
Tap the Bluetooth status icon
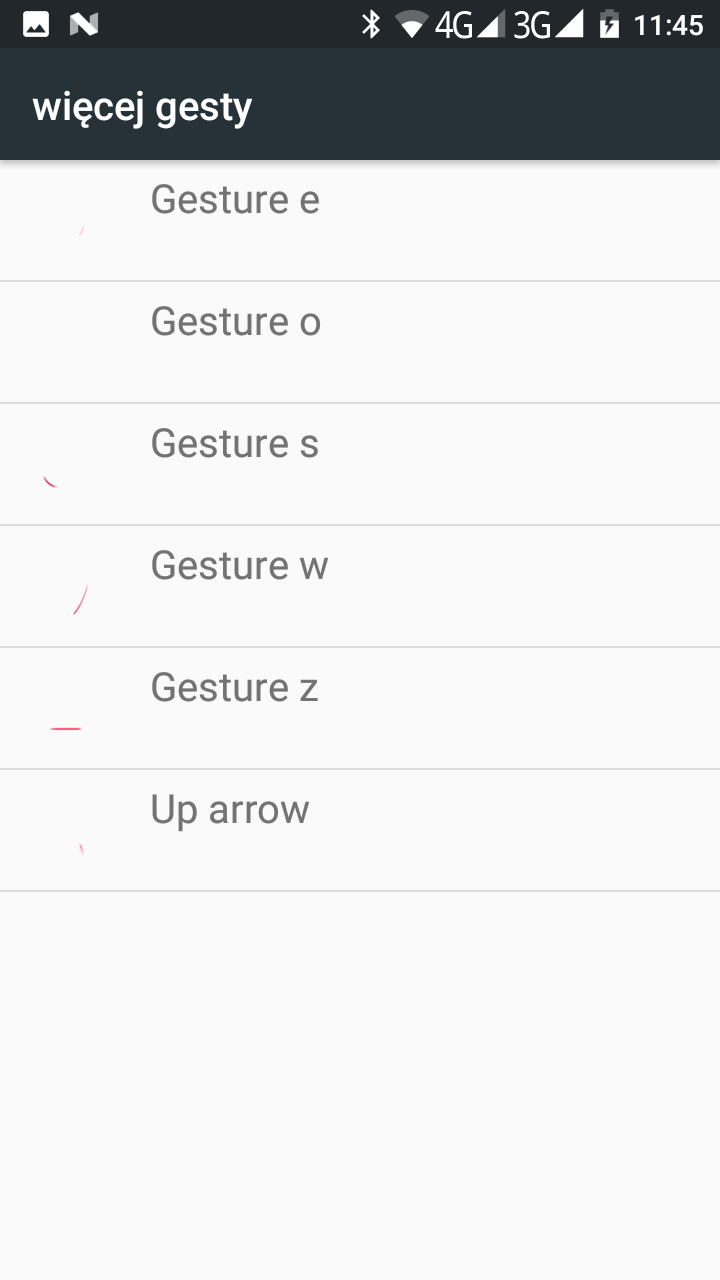click(x=371, y=24)
